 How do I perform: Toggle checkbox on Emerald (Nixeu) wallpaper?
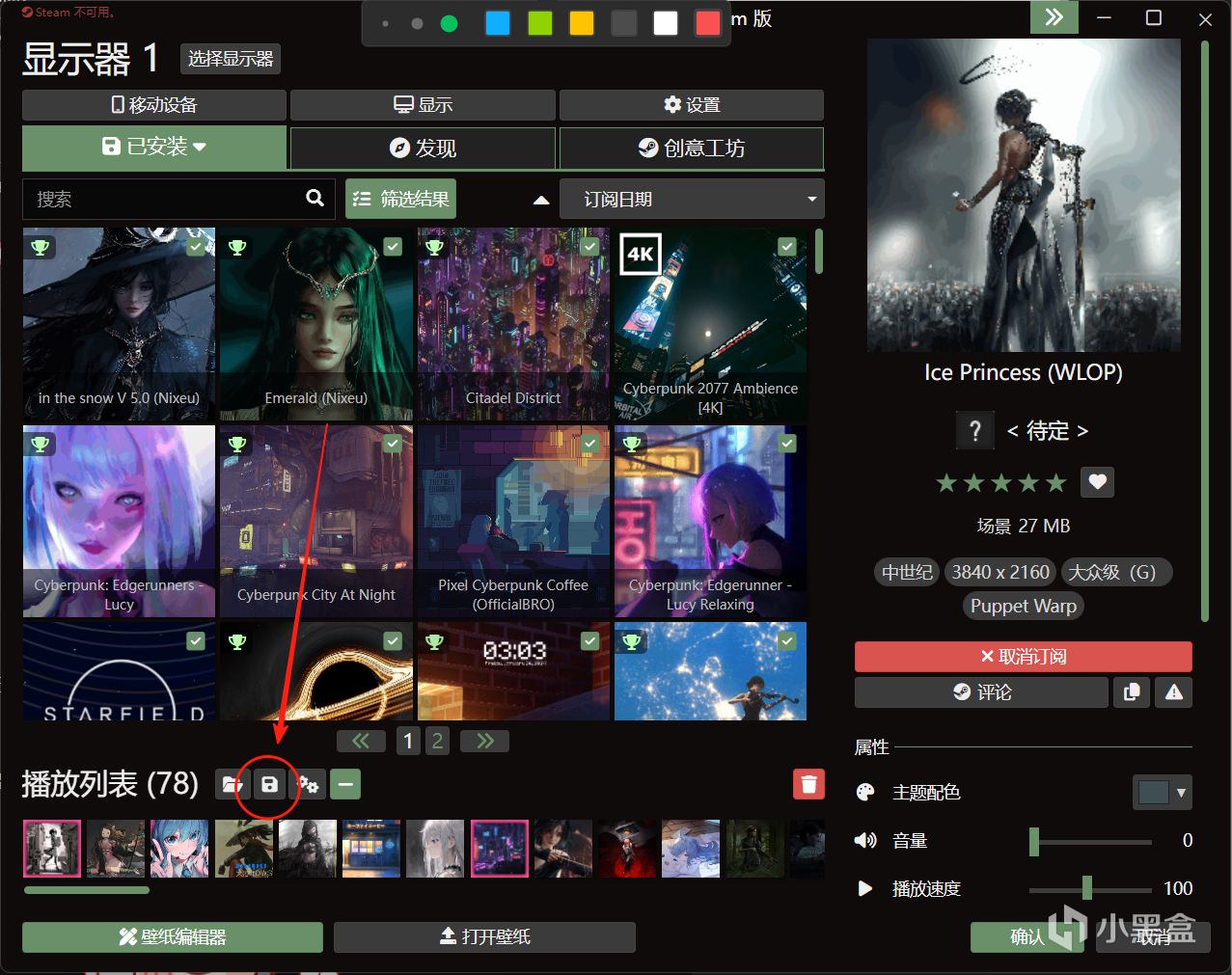click(393, 247)
